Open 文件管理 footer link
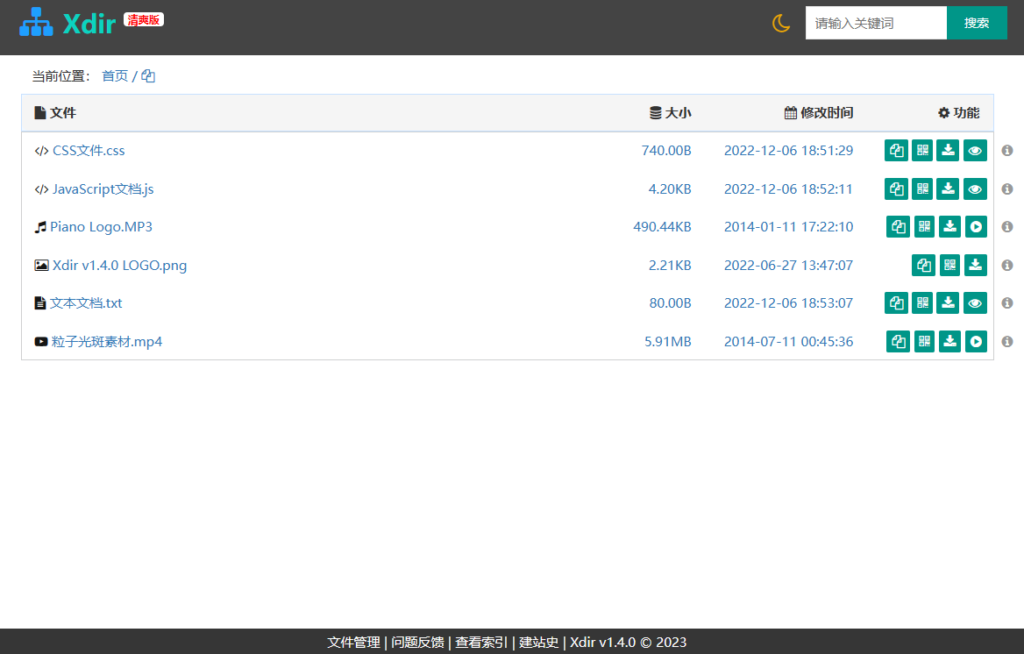This screenshot has height=654, width=1024. tap(353, 642)
